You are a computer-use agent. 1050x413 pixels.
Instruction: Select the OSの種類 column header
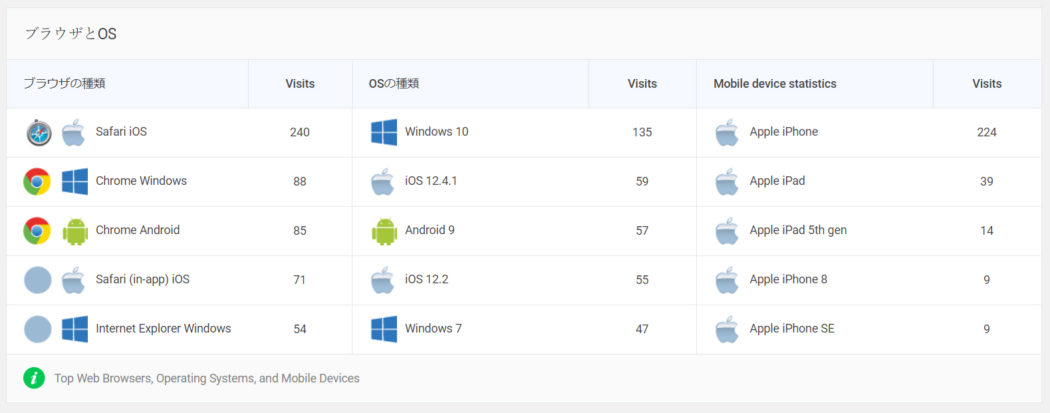[394, 84]
